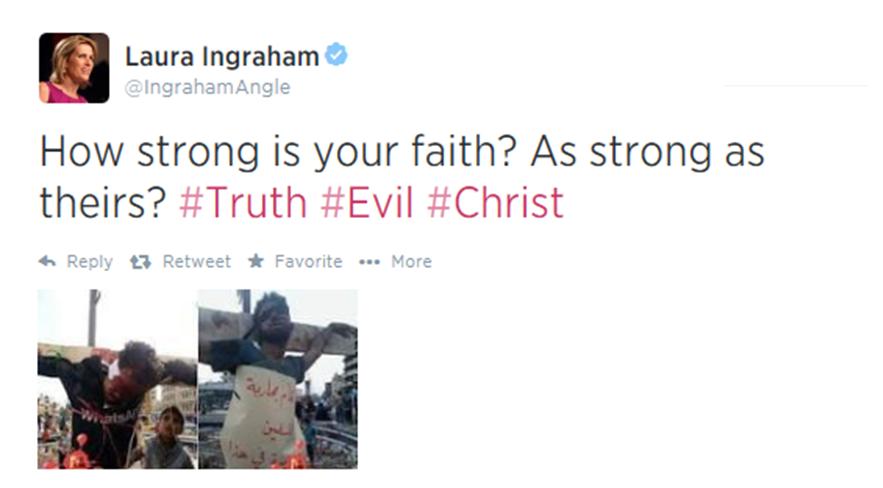Click the three-dot More icon
The height and width of the screenshot is (488, 883).
pos(369,262)
